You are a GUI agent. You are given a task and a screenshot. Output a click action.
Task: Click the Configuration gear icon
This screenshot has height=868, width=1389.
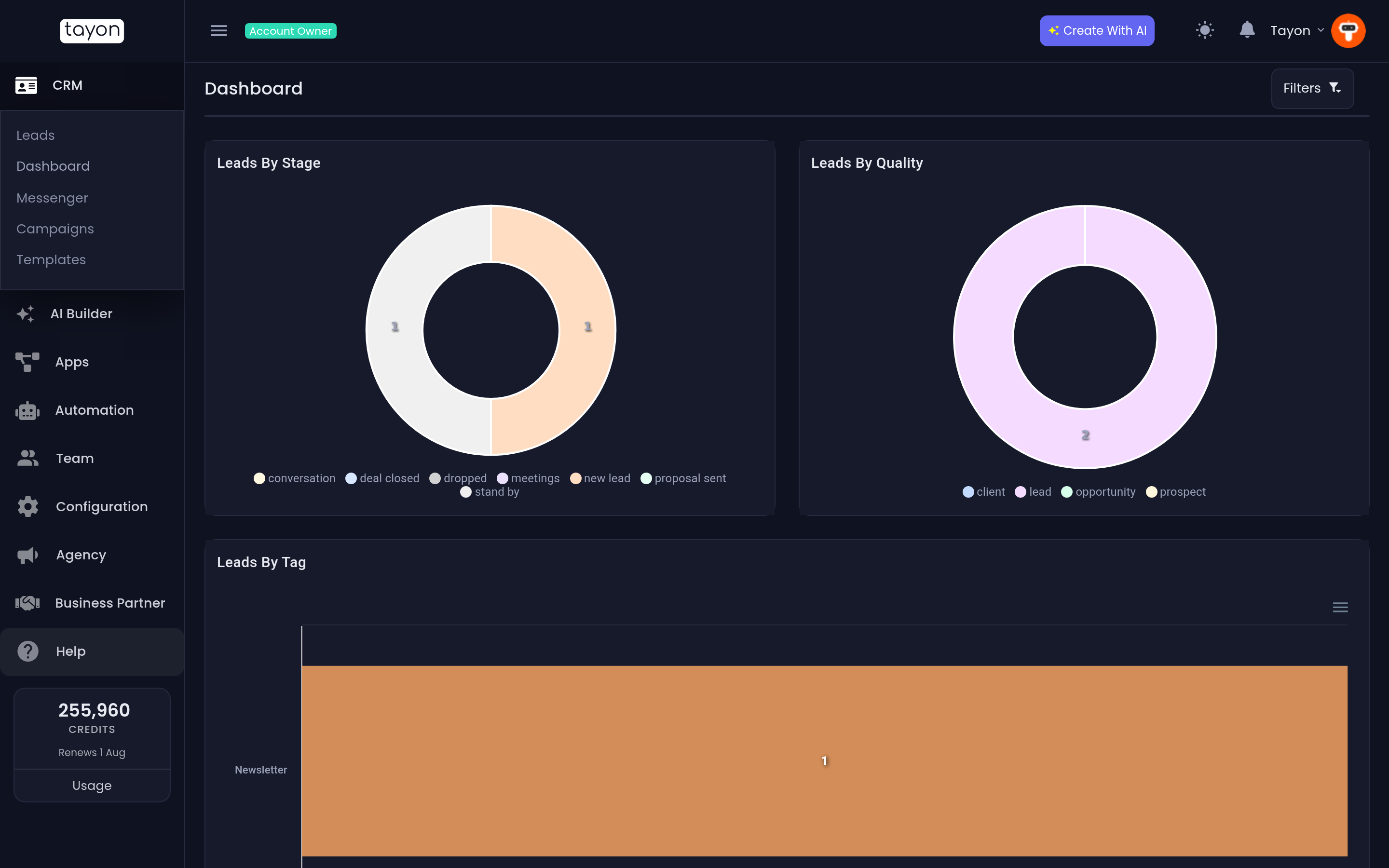point(27,506)
